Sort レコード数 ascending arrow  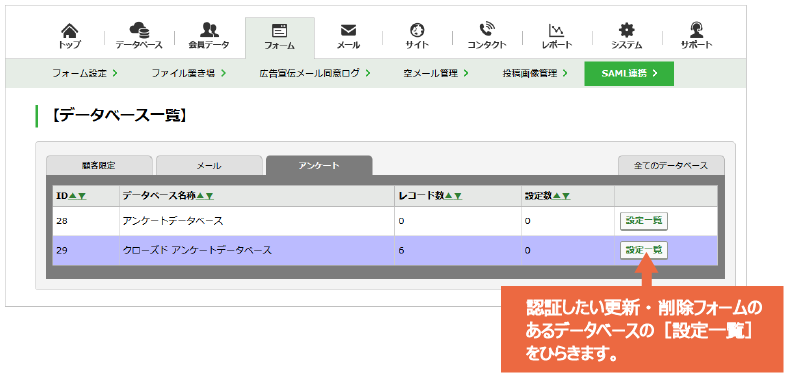[449, 196]
